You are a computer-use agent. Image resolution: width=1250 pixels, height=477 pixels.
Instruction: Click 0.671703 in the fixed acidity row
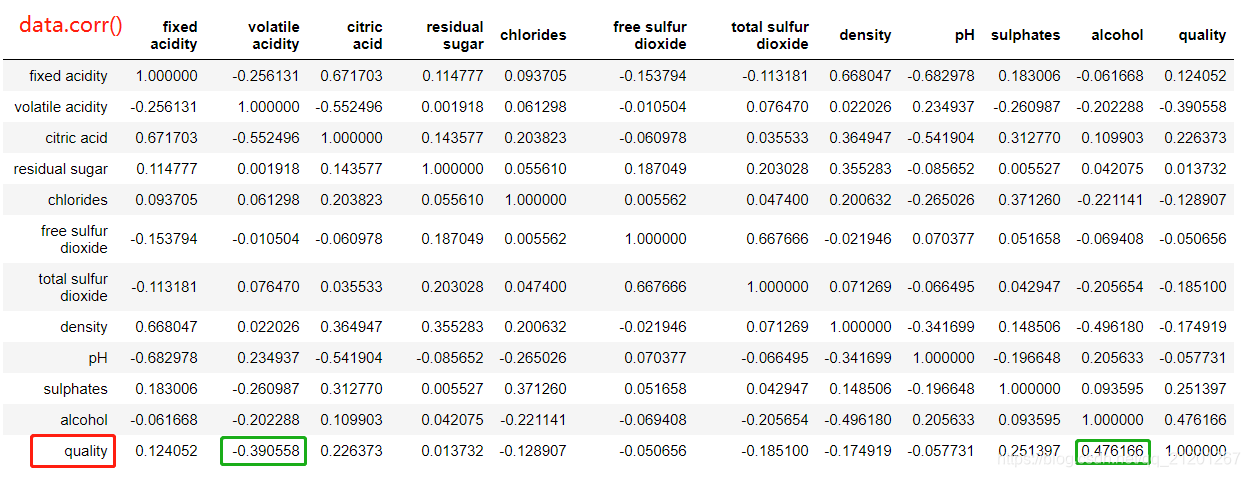point(352,76)
